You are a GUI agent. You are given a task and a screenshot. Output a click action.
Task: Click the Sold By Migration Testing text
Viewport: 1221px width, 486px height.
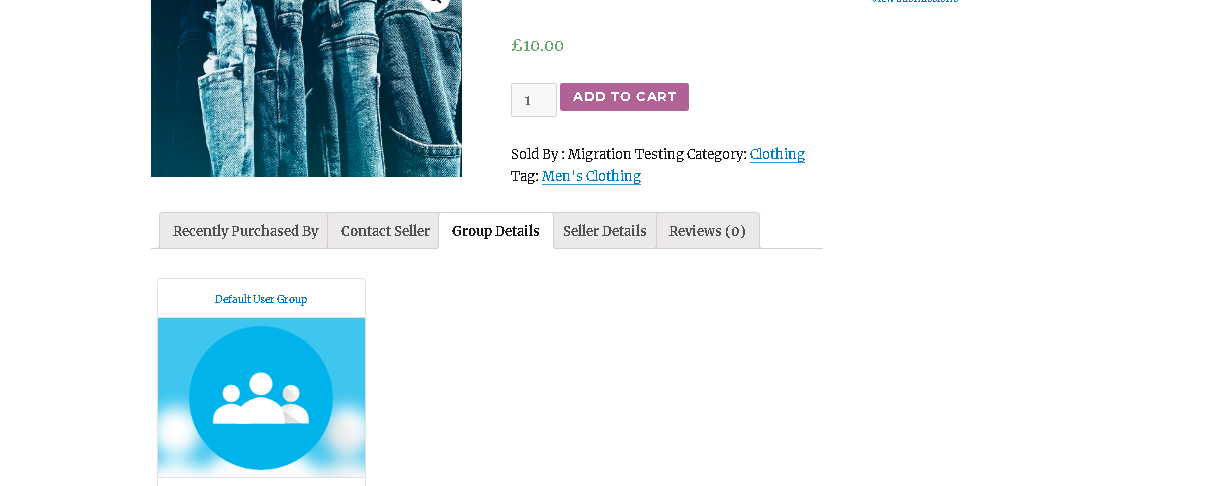tap(597, 154)
